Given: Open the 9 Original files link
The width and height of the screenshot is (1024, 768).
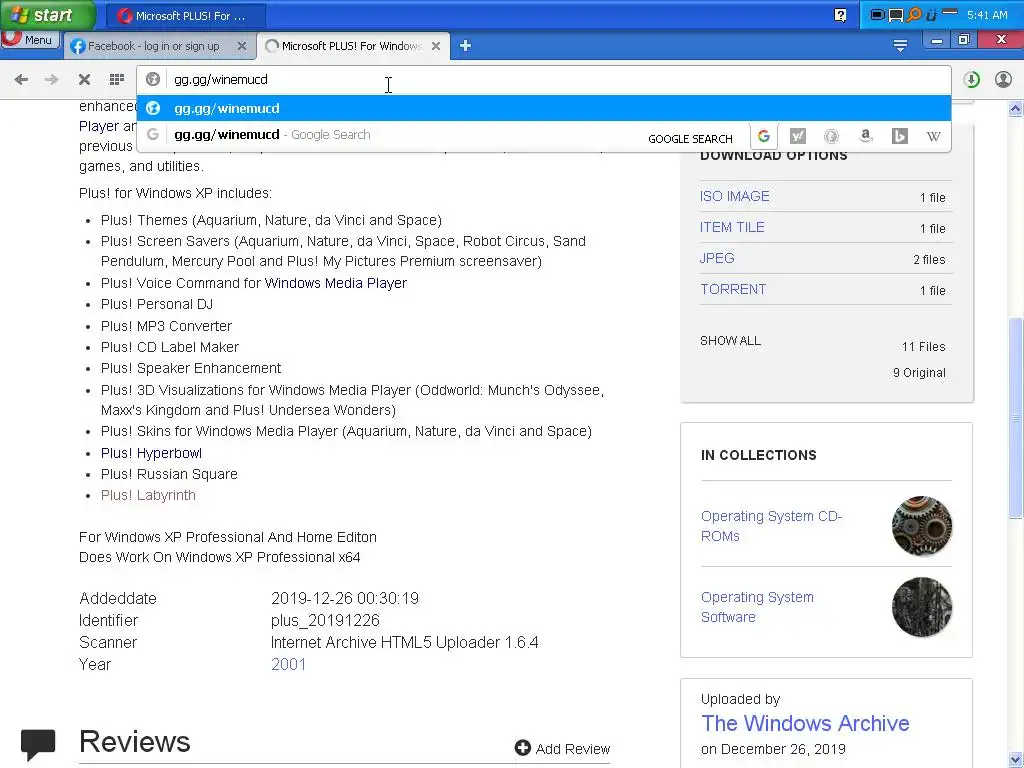Looking at the screenshot, I should point(919,373).
